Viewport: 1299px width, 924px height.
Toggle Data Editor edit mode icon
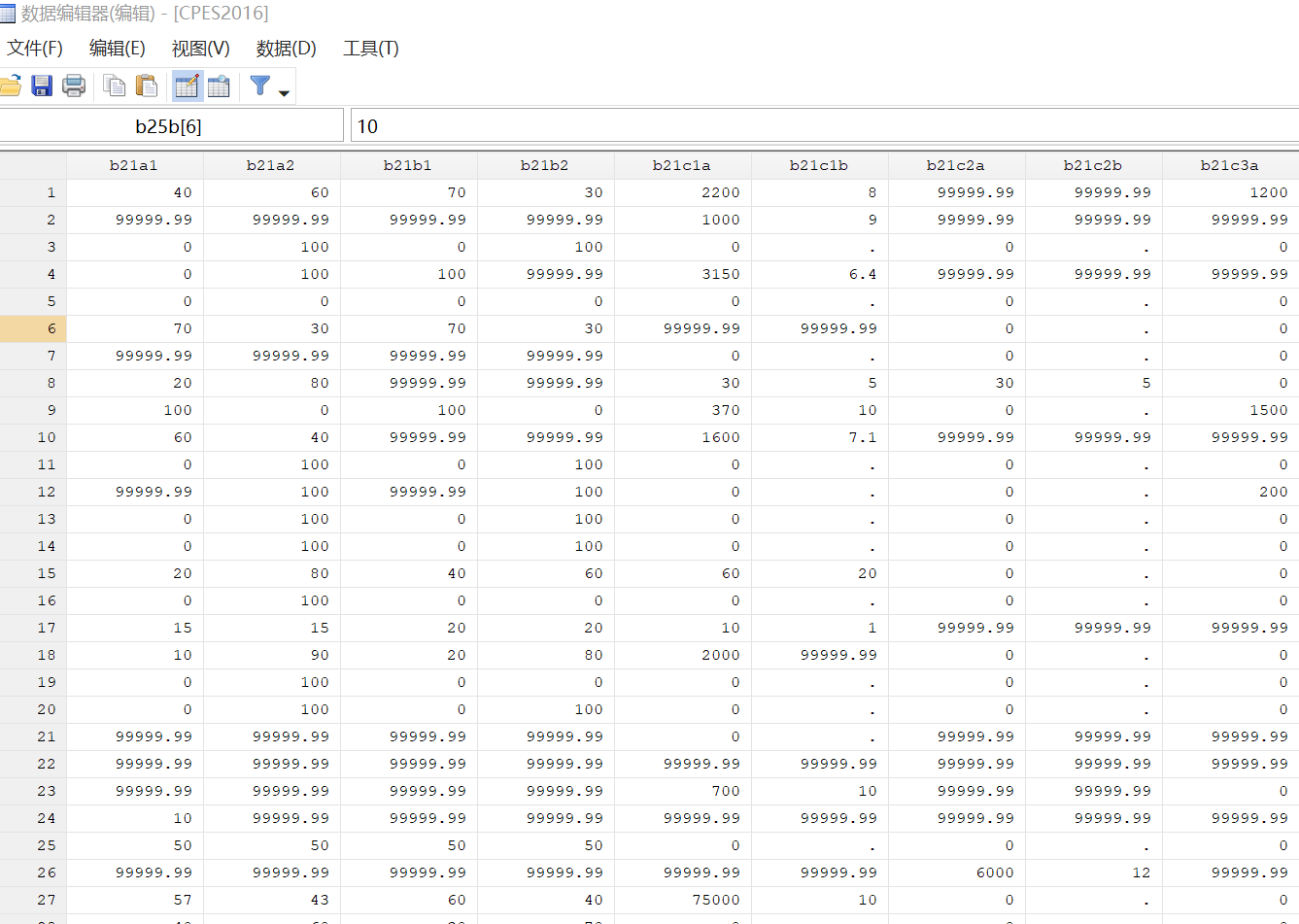pyautogui.click(x=187, y=86)
